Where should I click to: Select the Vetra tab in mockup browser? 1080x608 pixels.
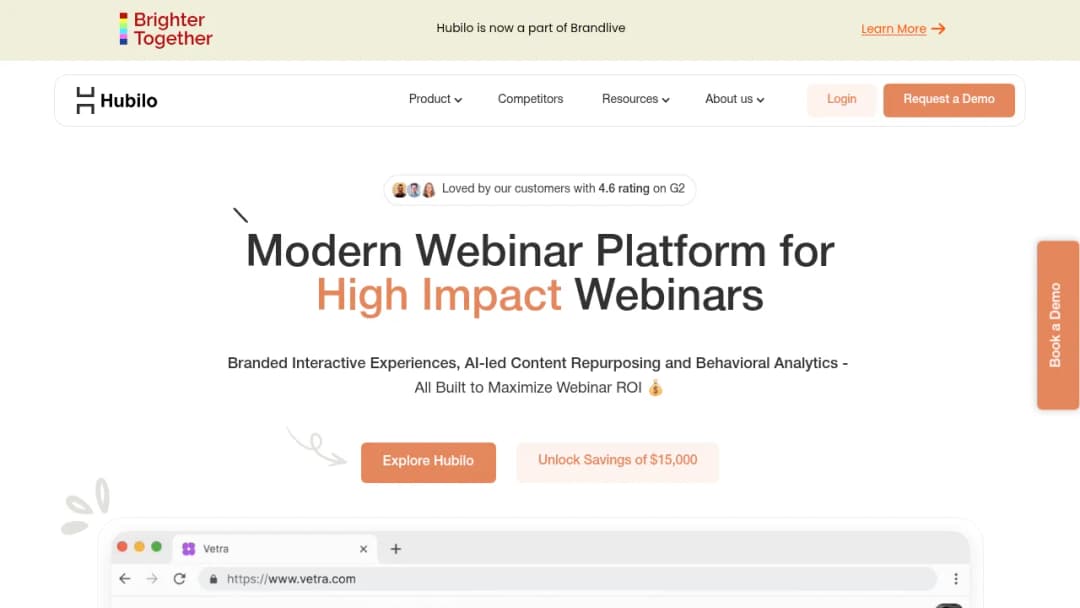click(275, 549)
